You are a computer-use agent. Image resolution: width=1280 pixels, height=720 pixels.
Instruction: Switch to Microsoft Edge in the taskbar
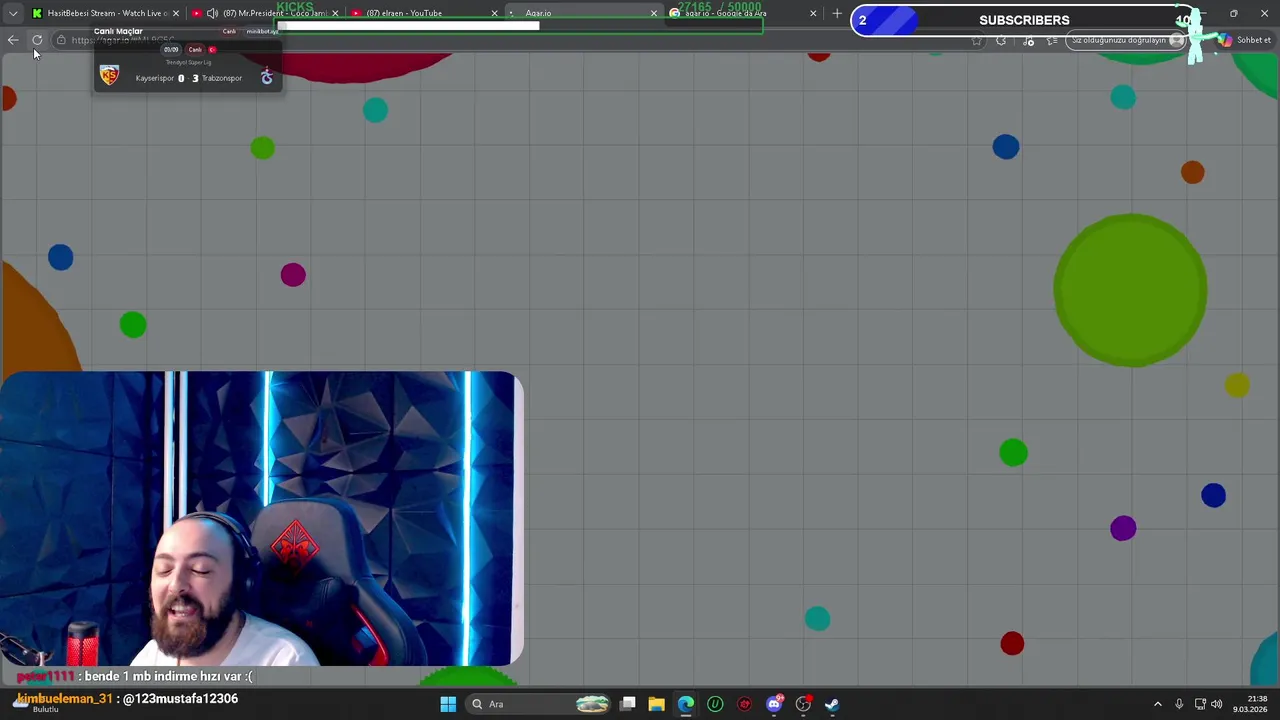coord(686,704)
